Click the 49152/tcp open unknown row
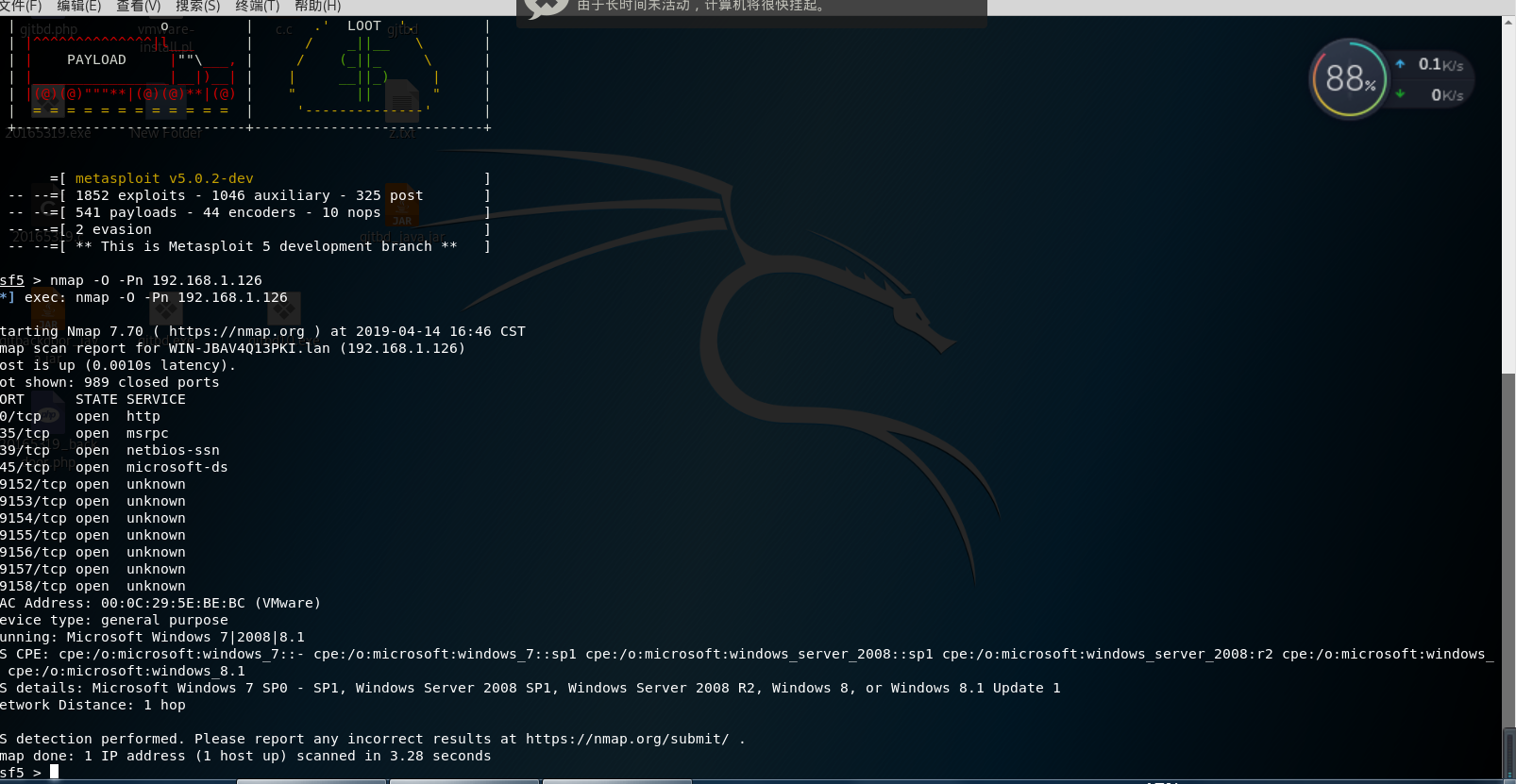 [93, 484]
